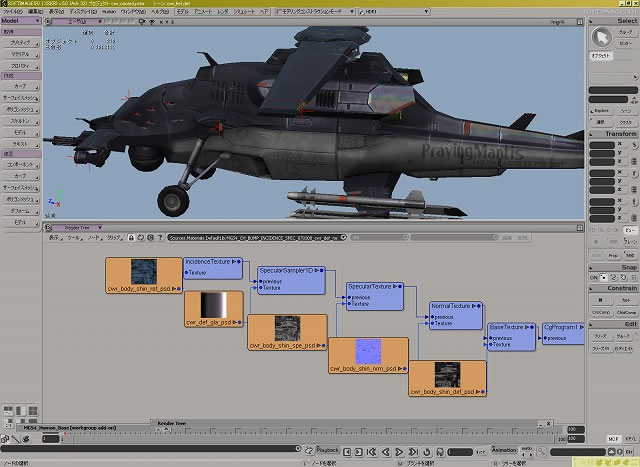This screenshot has width=640, height=467.
Task: Click the Explore button in Select panel
Action: (601, 110)
